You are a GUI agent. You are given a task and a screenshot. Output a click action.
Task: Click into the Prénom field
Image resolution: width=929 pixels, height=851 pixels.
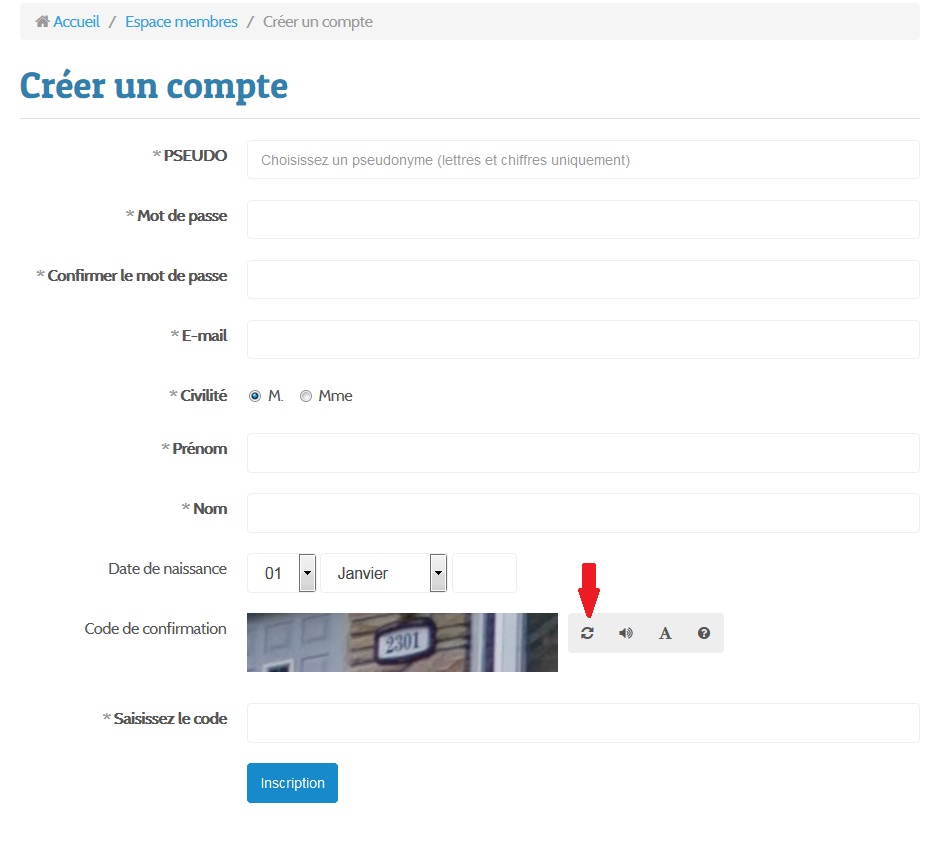click(583, 453)
